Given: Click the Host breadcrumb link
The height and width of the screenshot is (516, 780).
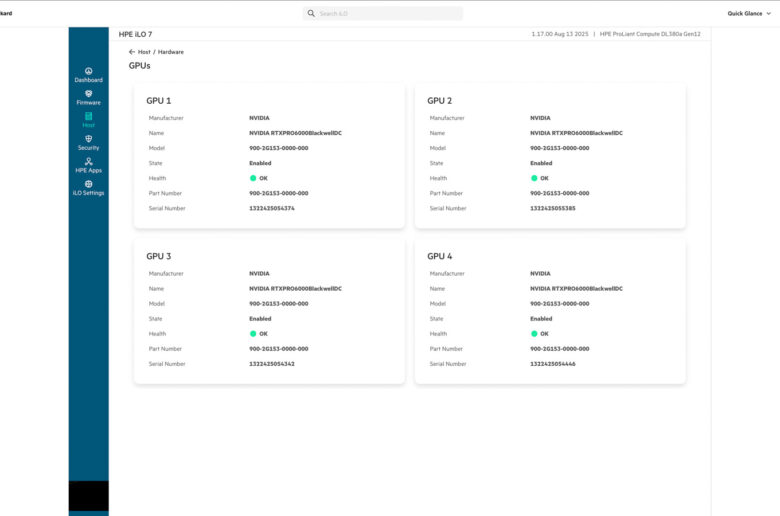Looking at the screenshot, I should click(x=144, y=51).
